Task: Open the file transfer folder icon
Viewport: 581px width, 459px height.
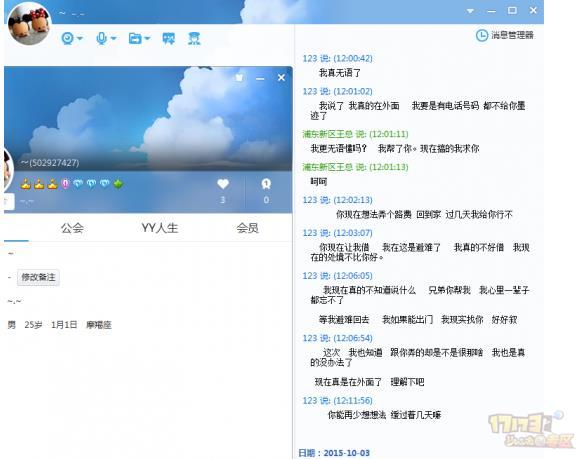Action: (135, 38)
